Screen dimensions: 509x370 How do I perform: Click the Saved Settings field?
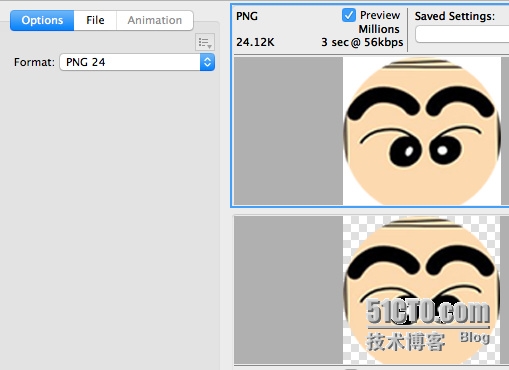pyautogui.click(x=463, y=35)
